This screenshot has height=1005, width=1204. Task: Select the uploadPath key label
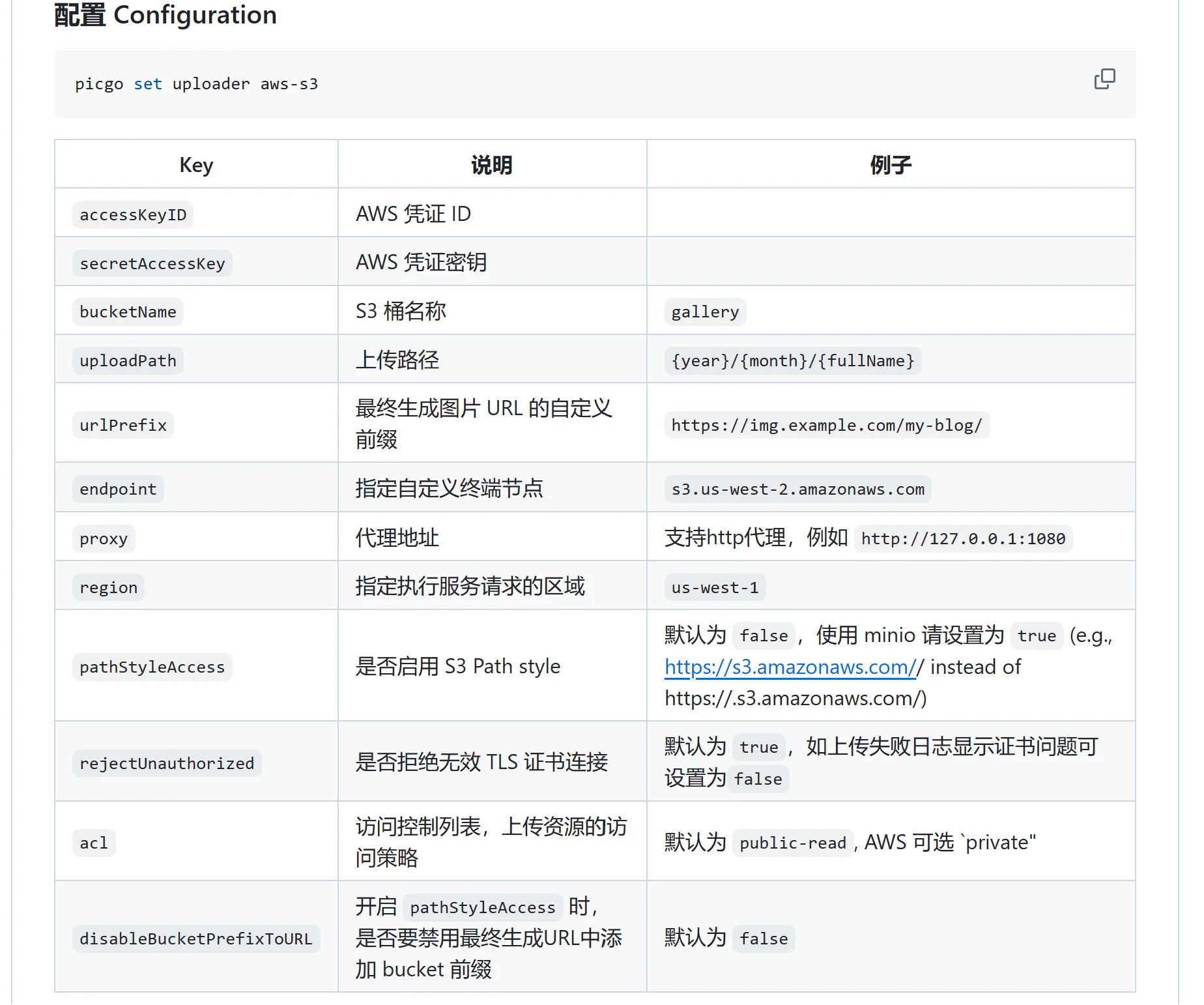(x=128, y=360)
